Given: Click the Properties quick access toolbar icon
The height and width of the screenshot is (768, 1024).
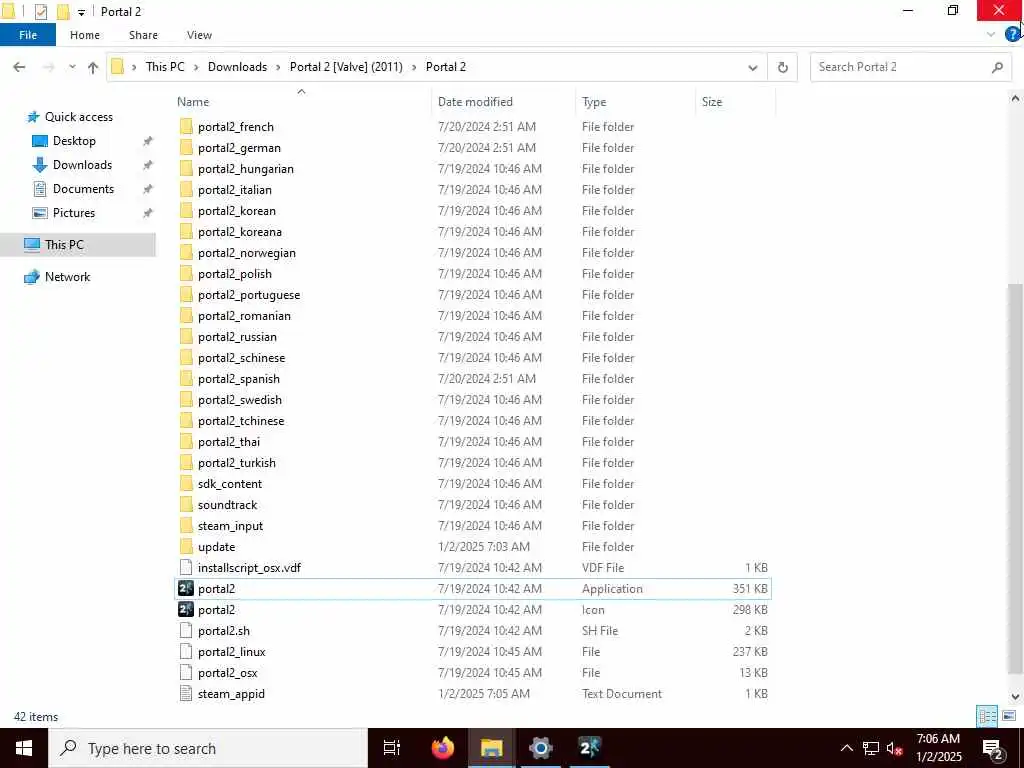Looking at the screenshot, I should (40, 11).
